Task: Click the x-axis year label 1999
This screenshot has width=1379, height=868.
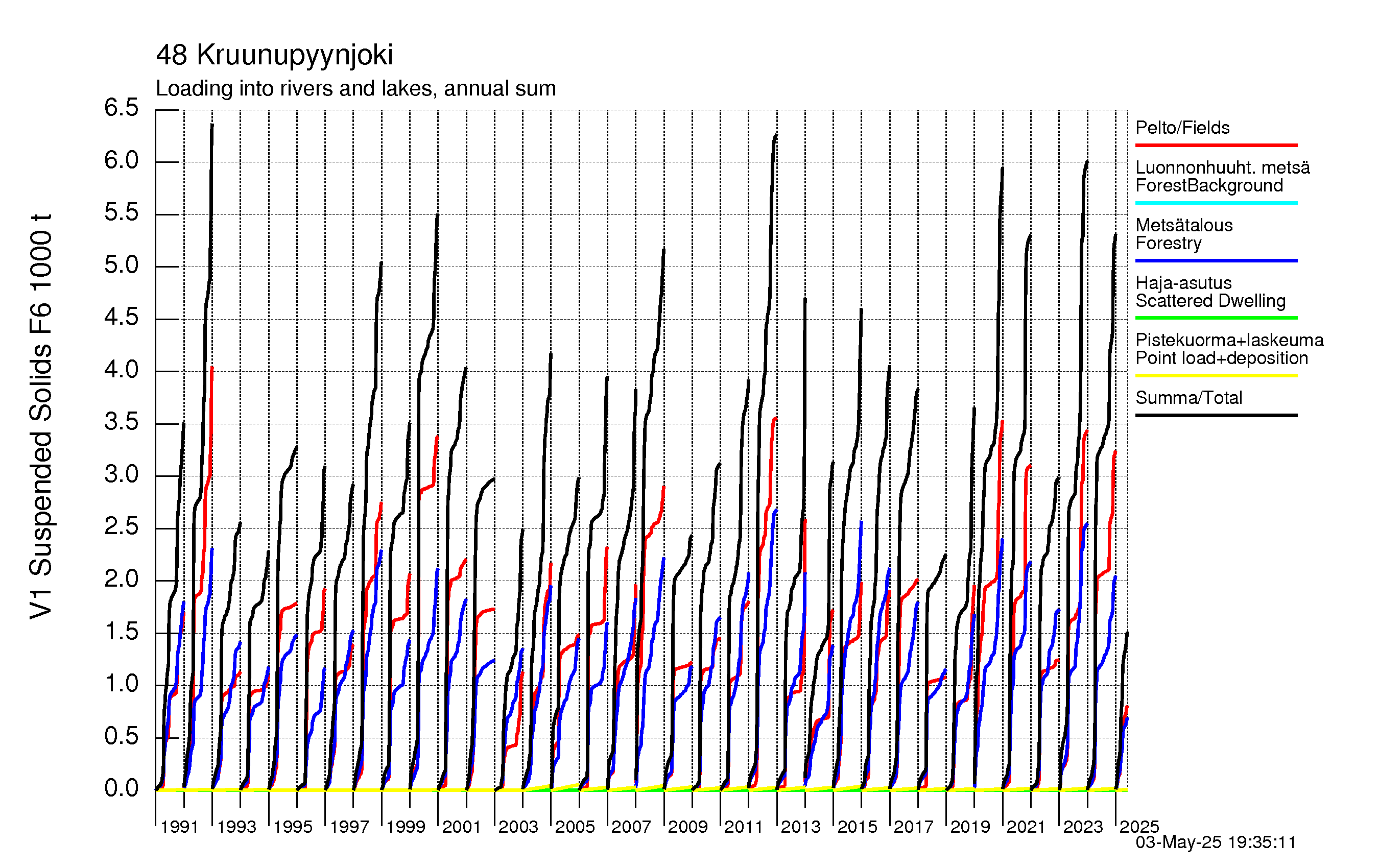Action: (406, 827)
